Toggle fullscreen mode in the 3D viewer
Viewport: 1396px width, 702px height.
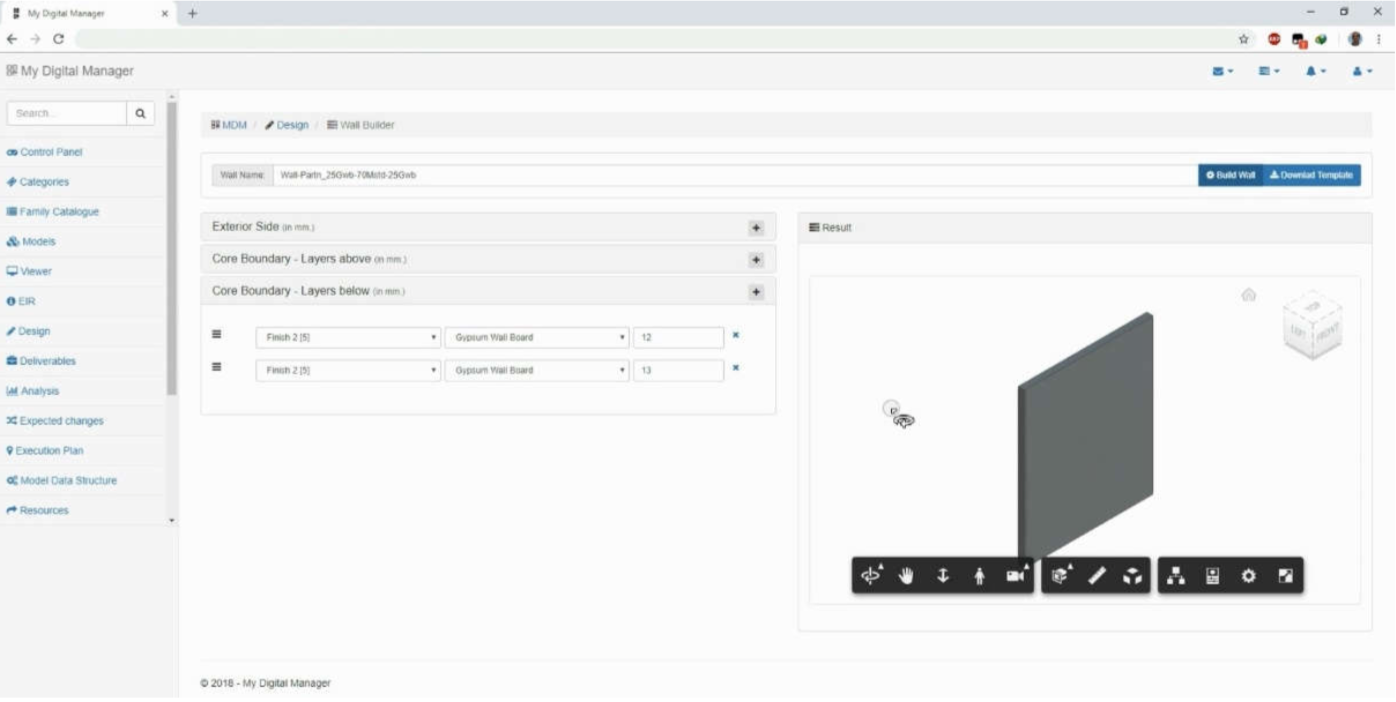coord(1286,575)
